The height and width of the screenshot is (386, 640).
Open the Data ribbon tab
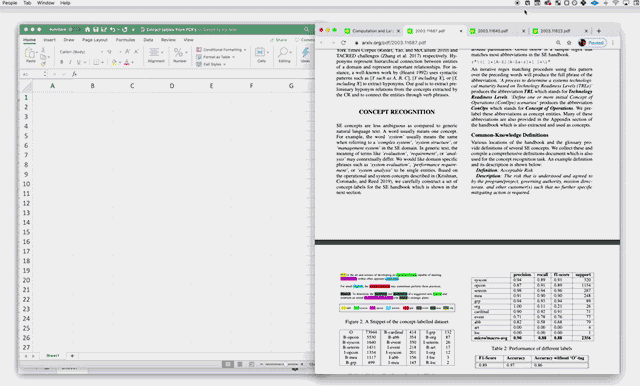148,40
